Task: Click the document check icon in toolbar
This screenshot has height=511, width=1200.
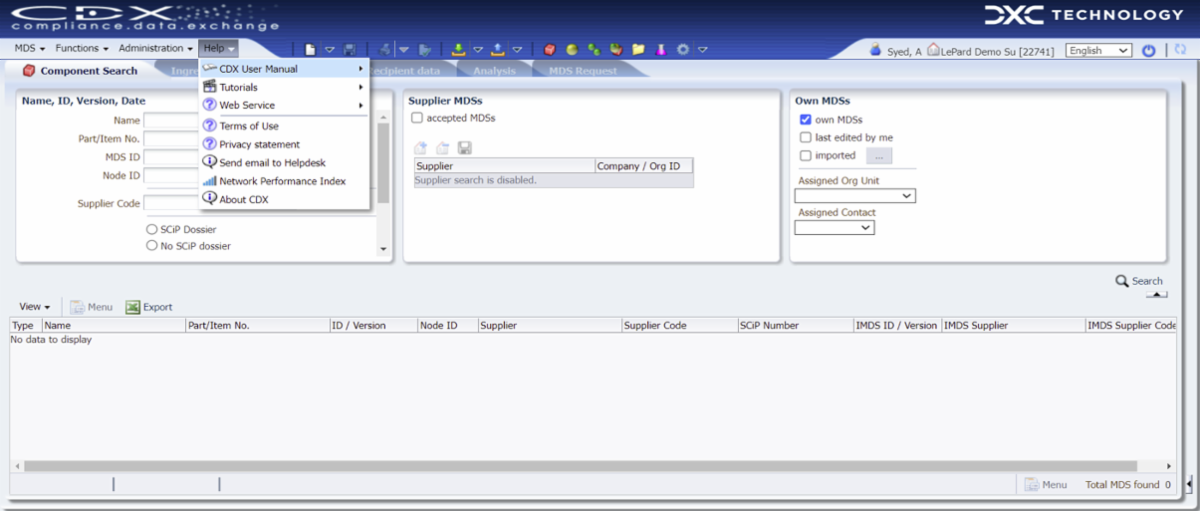Action: tap(425, 49)
